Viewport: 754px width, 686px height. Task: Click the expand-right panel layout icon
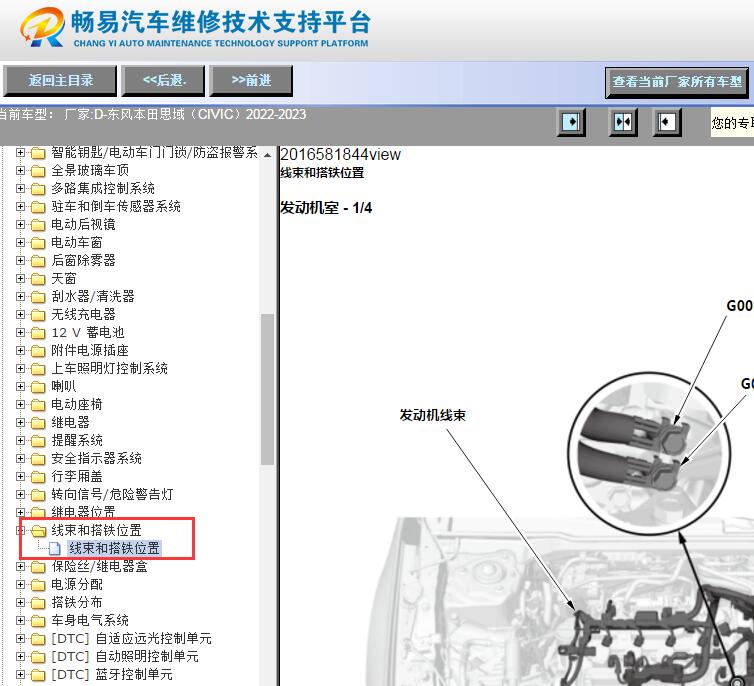pyautogui.click(x=571, y=122)
